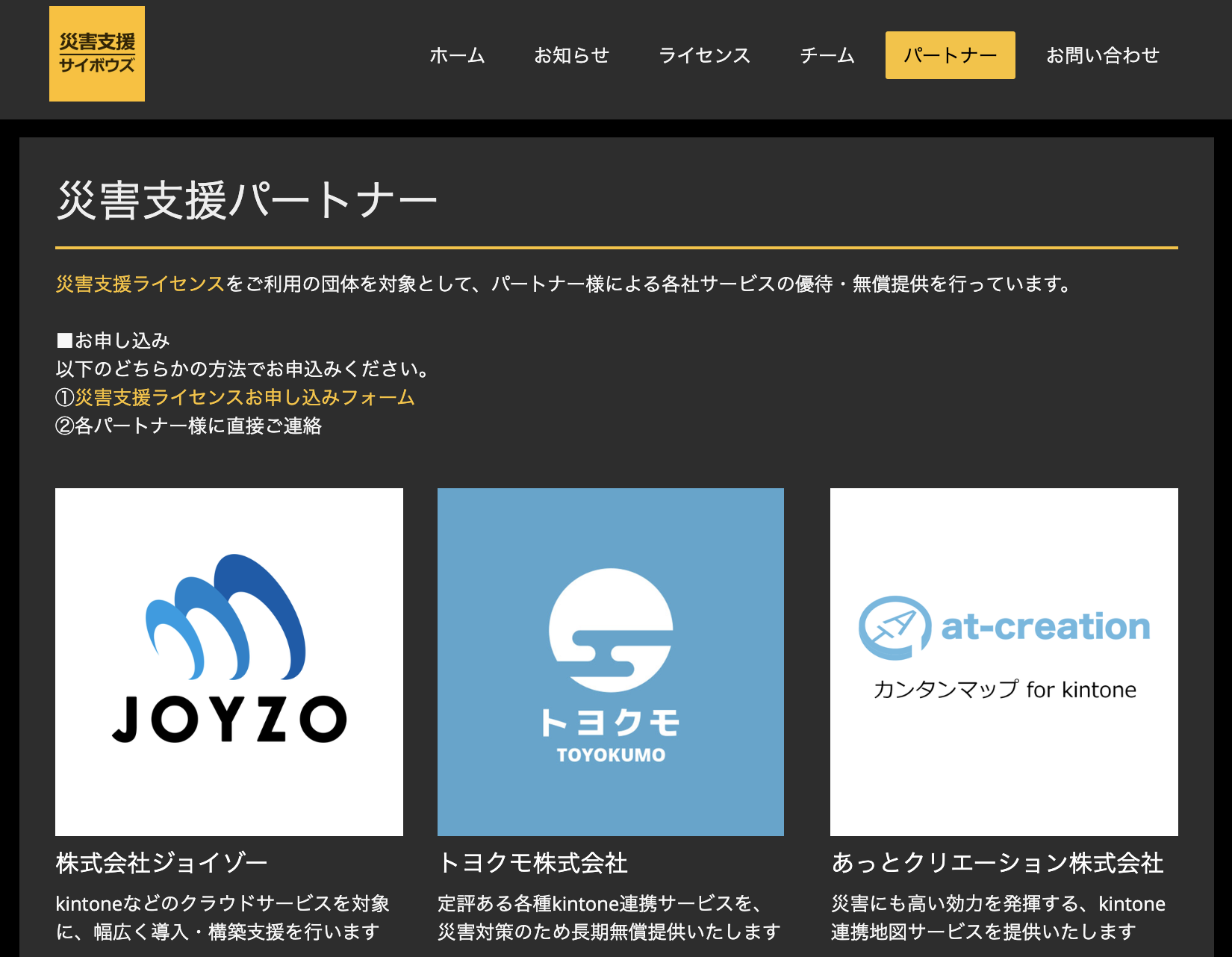Click the text ②各パートナー様に直接ご連絡
The image size is (1232, 957).
click(x=188, y=425)
